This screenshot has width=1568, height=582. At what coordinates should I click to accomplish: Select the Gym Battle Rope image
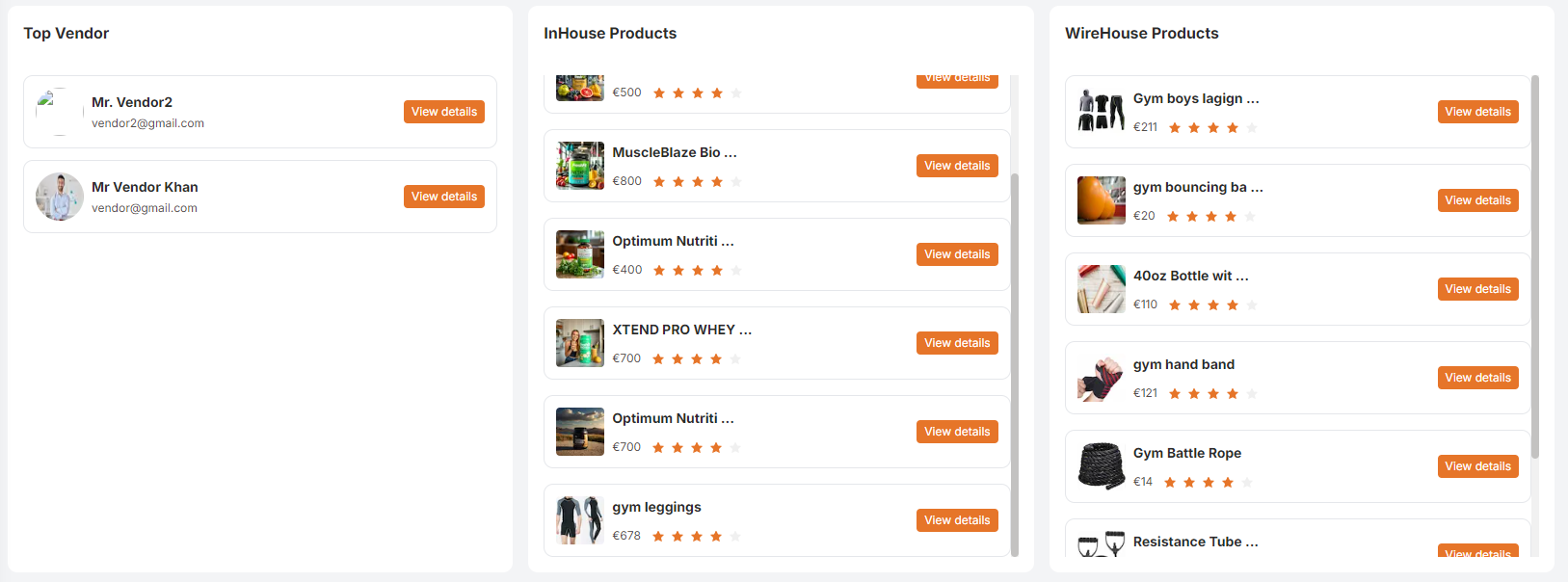click(1102, 466)
